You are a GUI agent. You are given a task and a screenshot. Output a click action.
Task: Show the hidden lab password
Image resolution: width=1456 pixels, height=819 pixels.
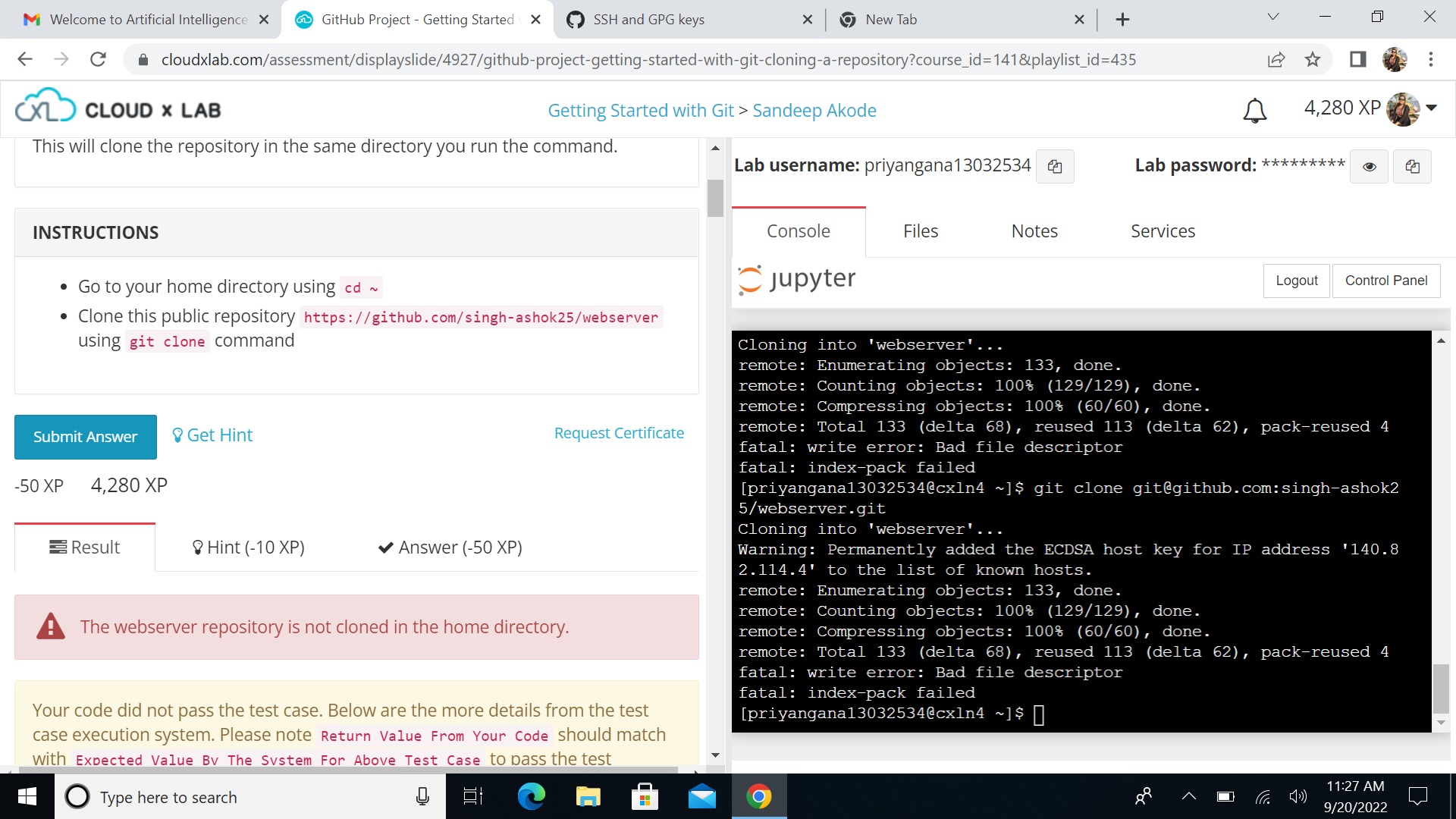pyautogui.click(x=1369, y=166)
